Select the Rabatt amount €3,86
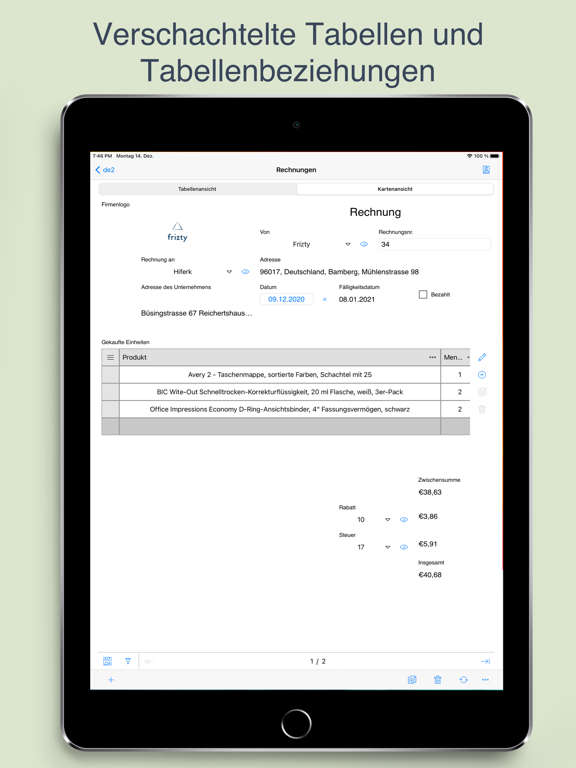The width and height of the screenshot is (576, 768). click(428, 516)
